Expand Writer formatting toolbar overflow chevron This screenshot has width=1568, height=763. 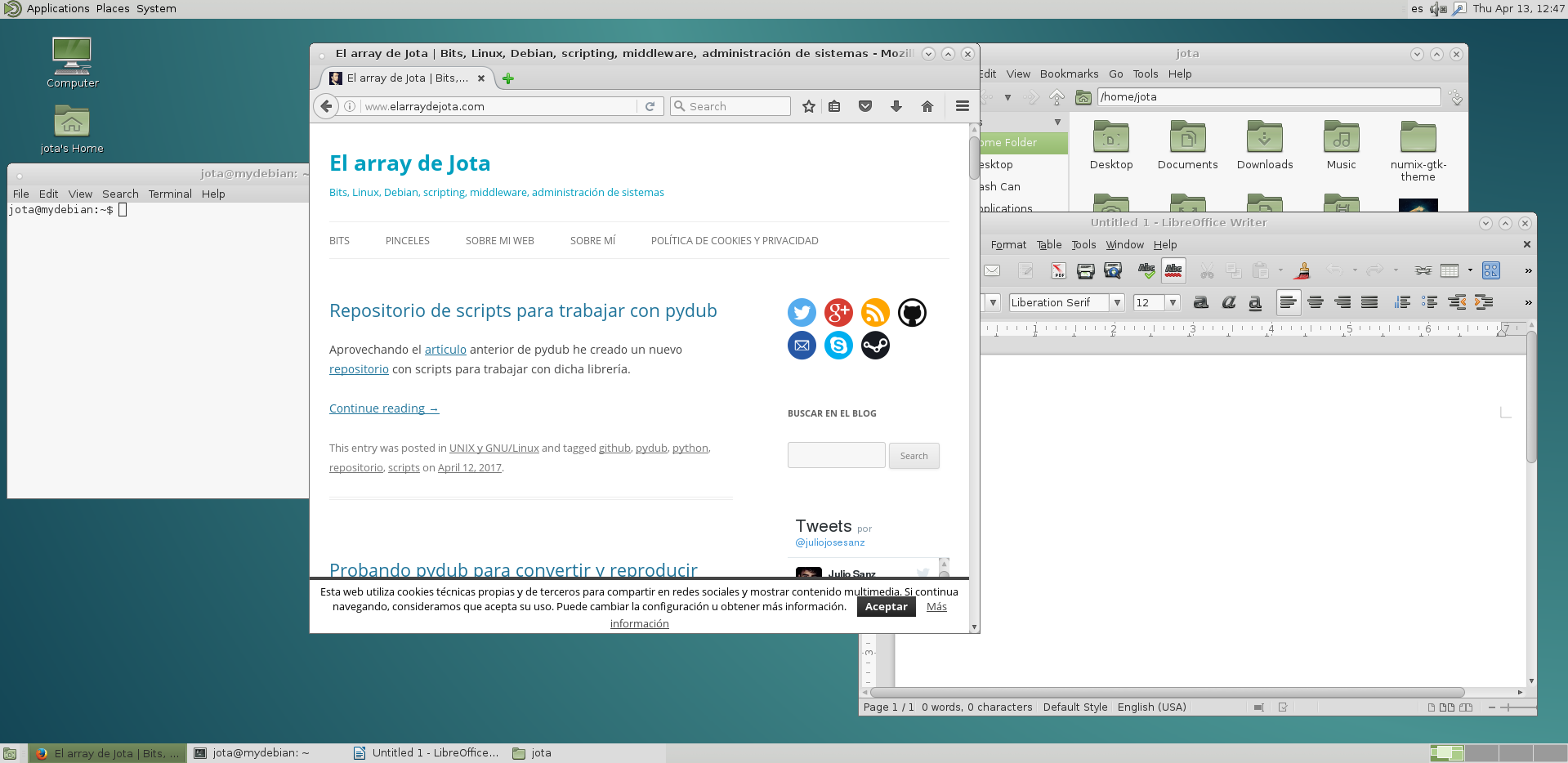coord(1528,302)
